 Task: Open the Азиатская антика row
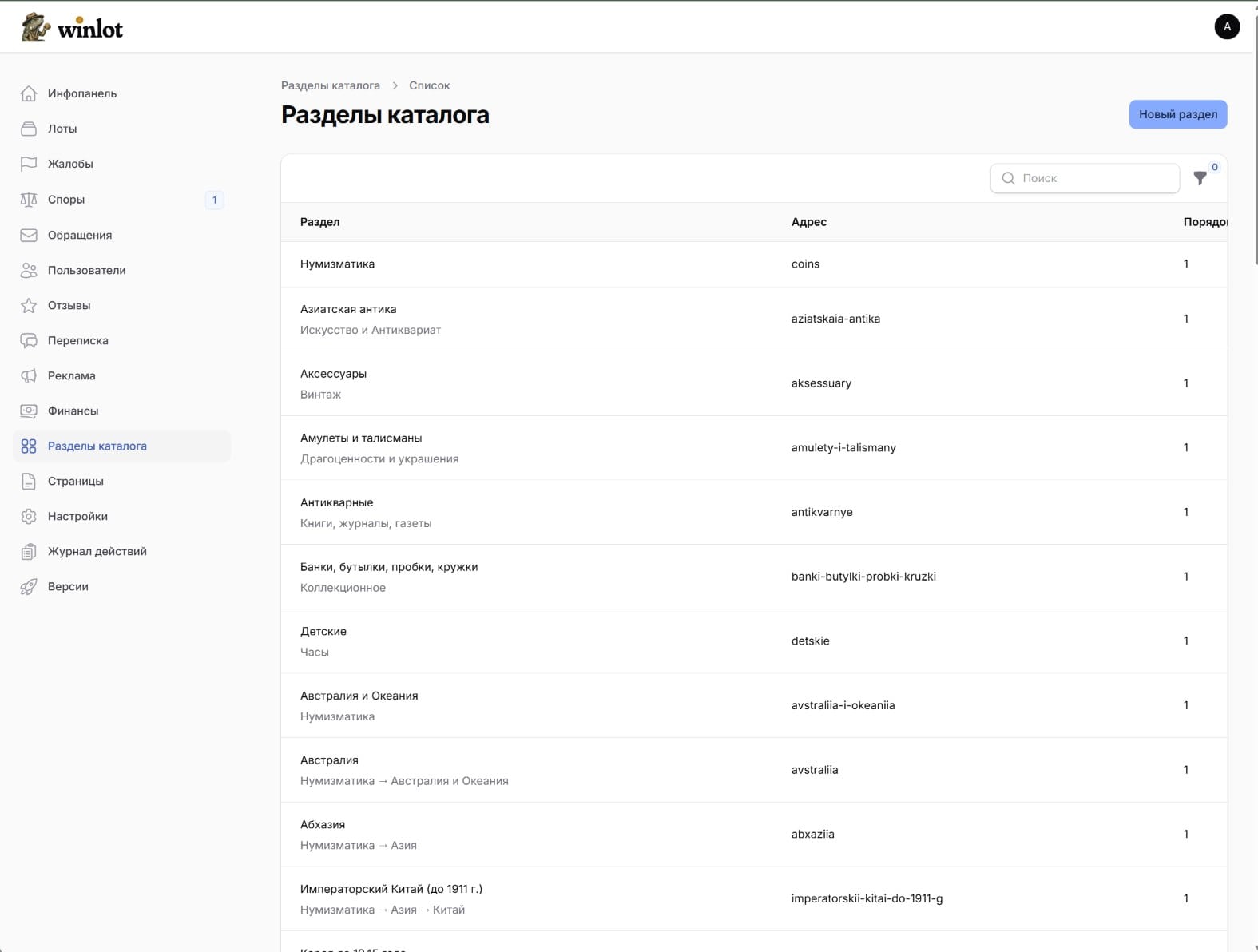[754, 319]
